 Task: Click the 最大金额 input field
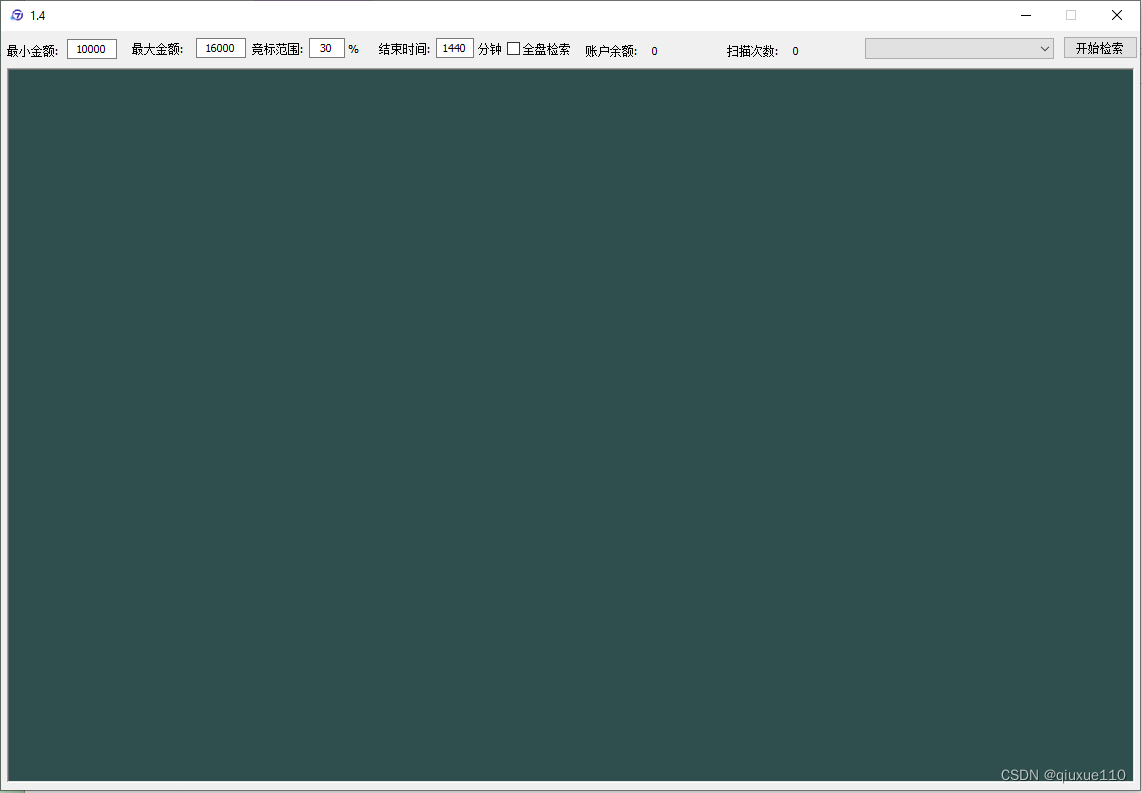pos(221,48)
